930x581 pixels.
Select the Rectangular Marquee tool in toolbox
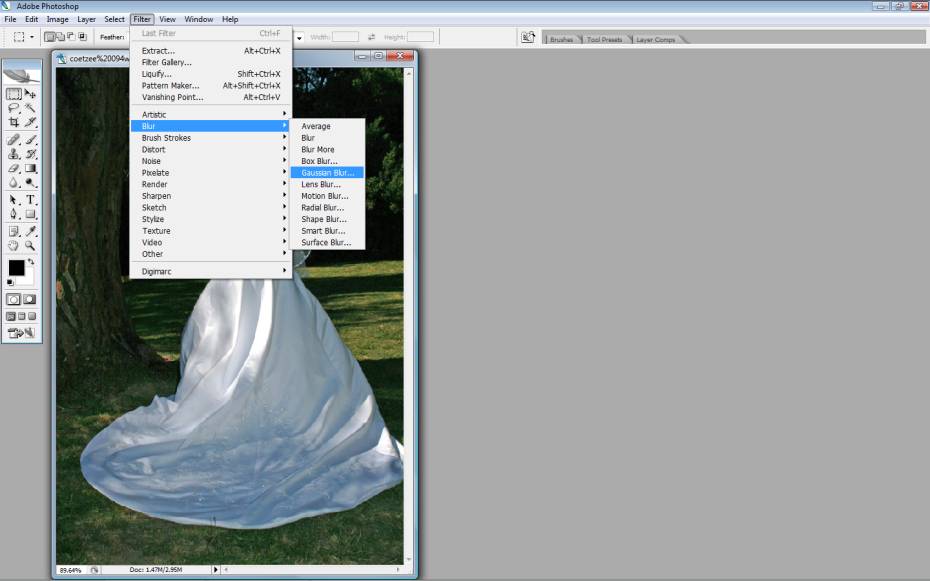[x=14, y=94]
